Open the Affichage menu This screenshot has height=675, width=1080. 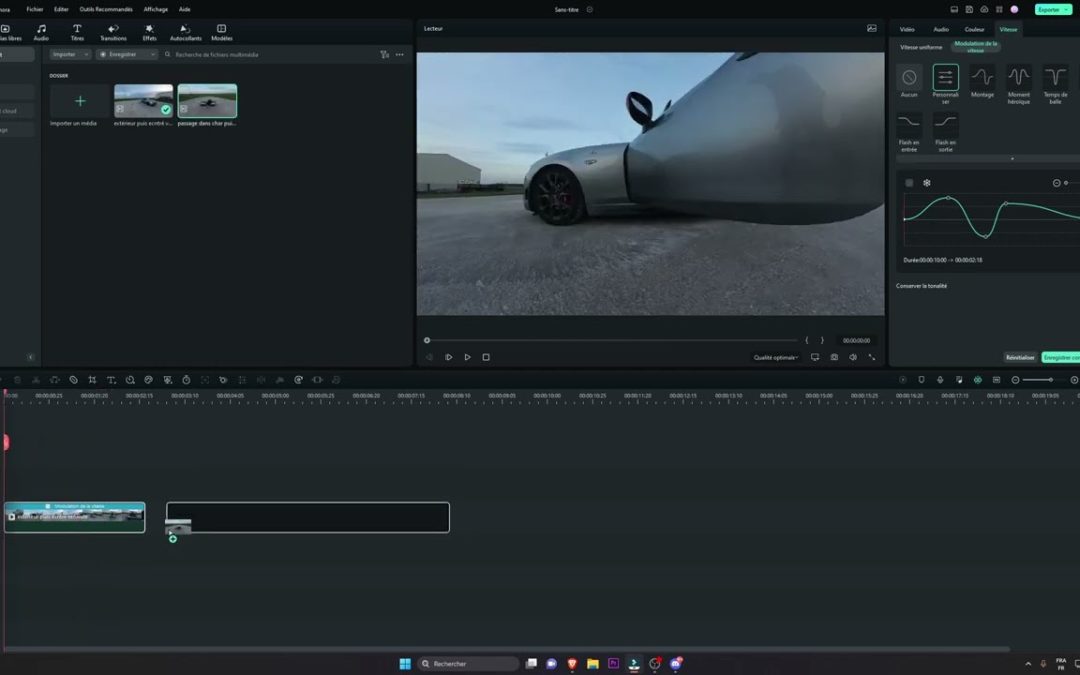click(156, 10)
